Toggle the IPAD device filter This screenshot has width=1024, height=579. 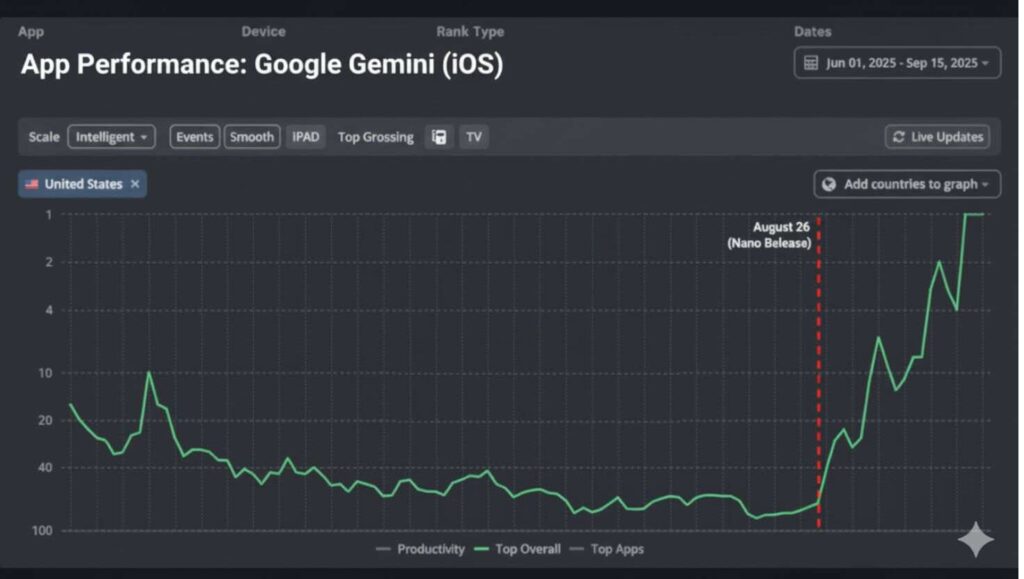coord(306,137)
